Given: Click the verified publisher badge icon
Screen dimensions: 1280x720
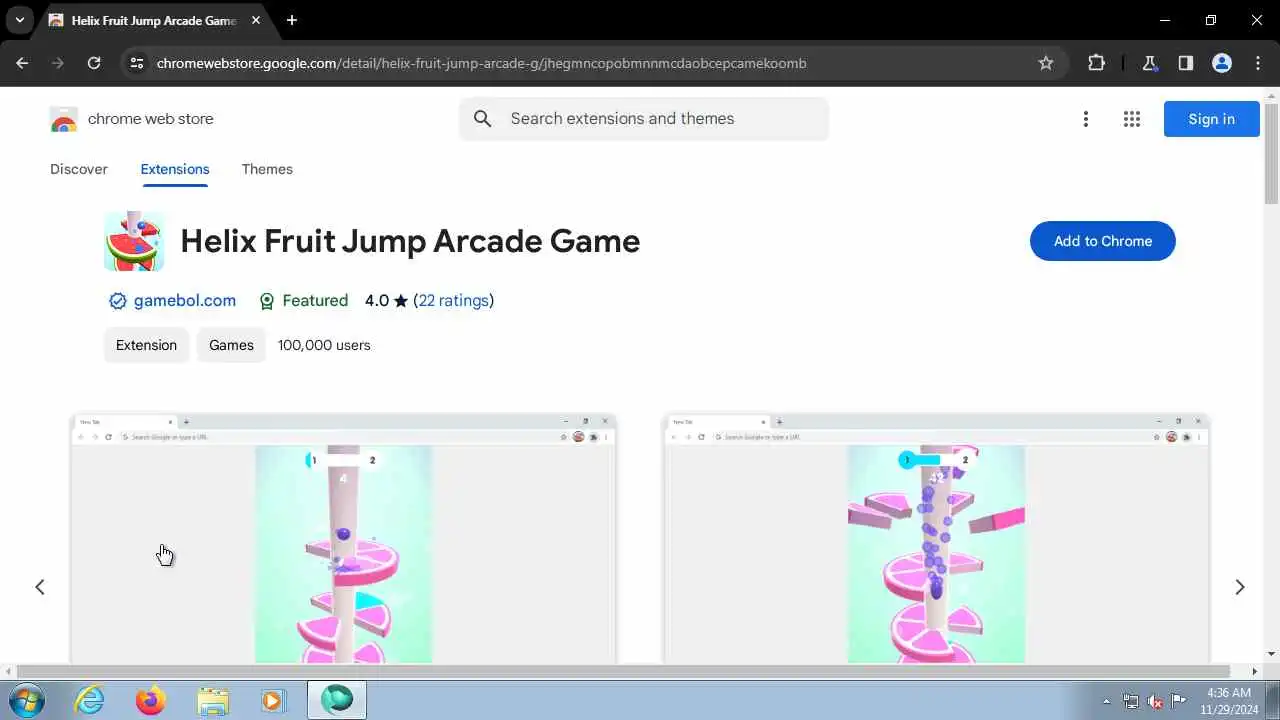Looking at the screenshot, I should pyautogui.click(x=117, y=301).
